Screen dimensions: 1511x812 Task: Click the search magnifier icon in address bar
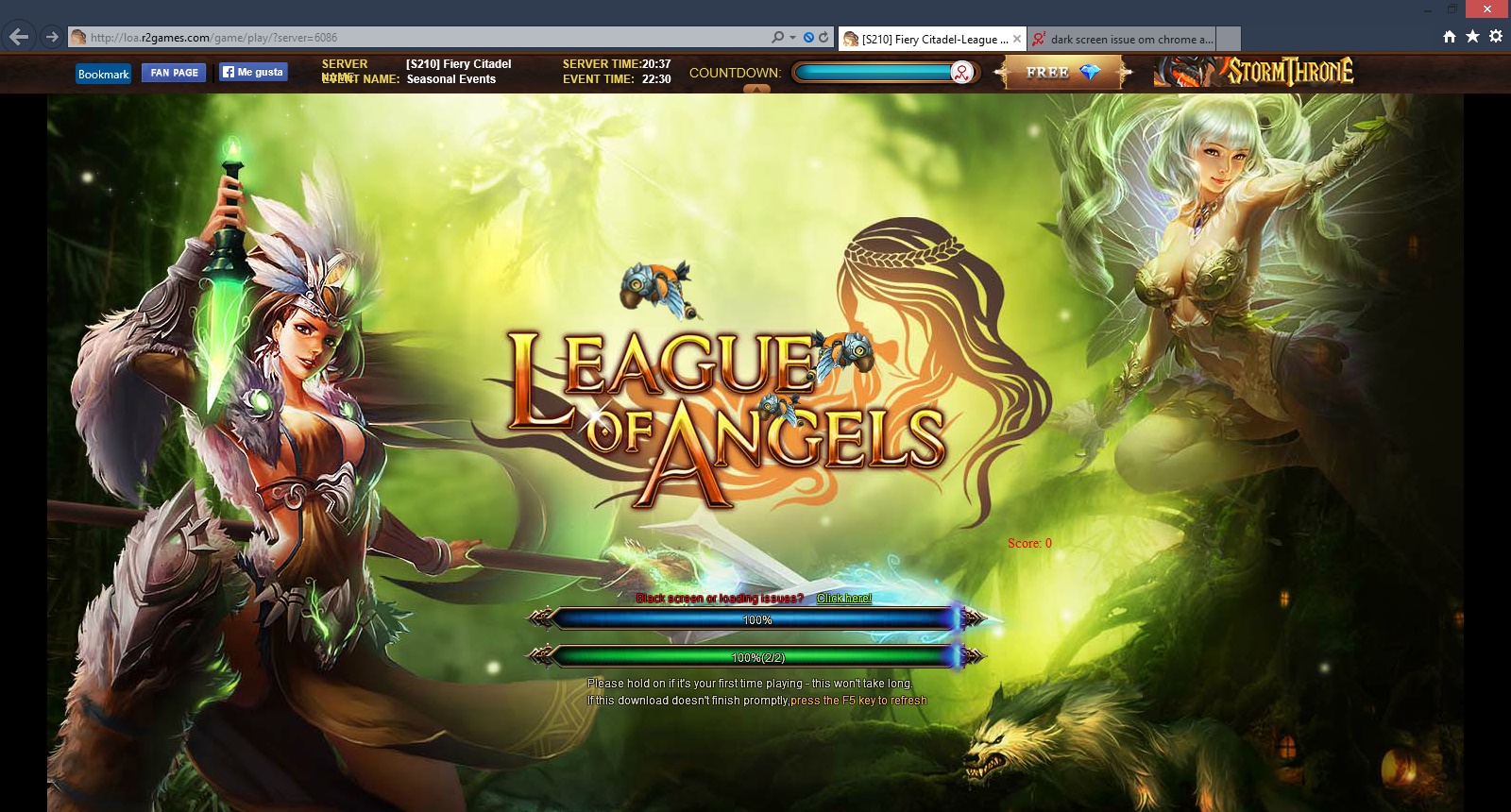[x=777, y=38]
